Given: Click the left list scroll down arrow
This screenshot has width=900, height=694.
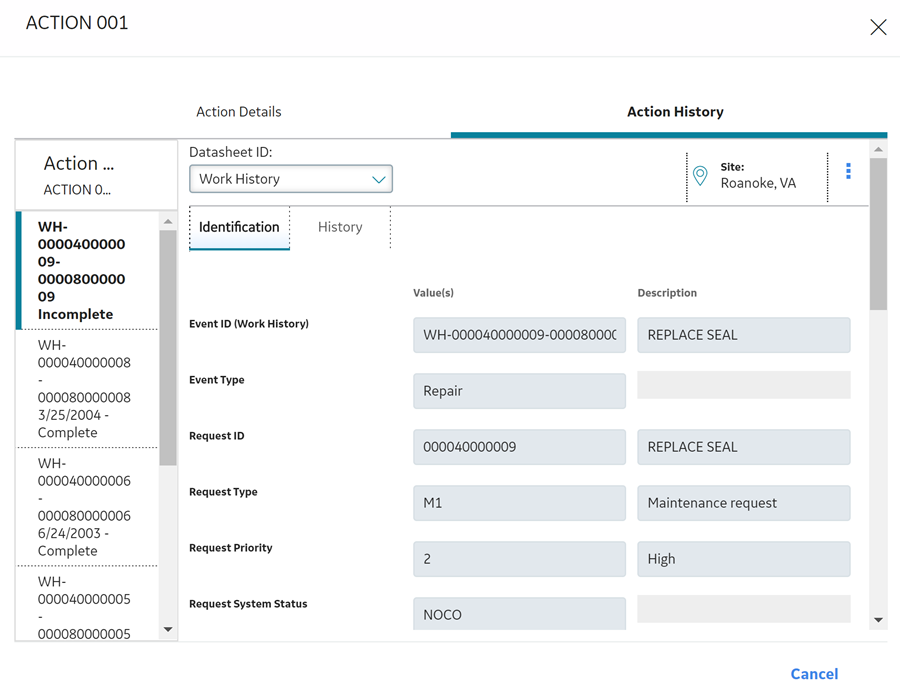Looking at the screenshot, I should click(x=168, y=630).
